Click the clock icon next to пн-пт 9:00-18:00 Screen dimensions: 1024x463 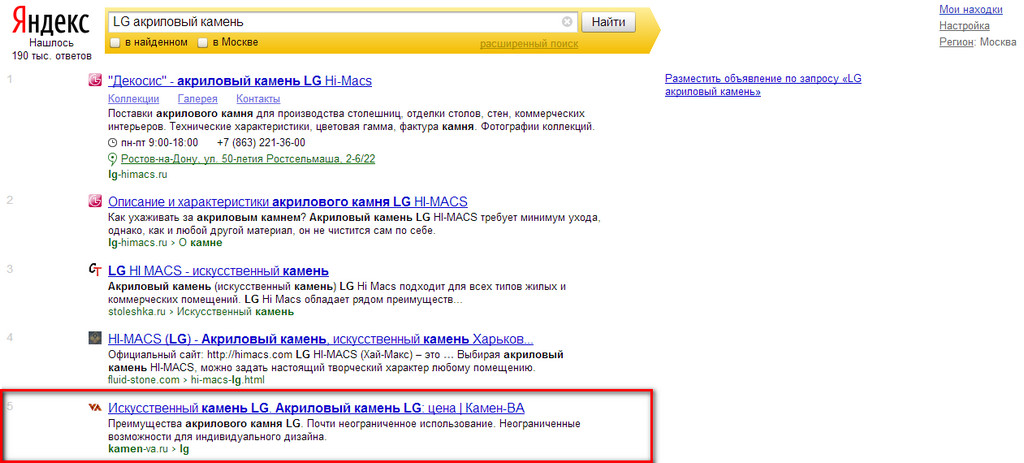point(112,143)
